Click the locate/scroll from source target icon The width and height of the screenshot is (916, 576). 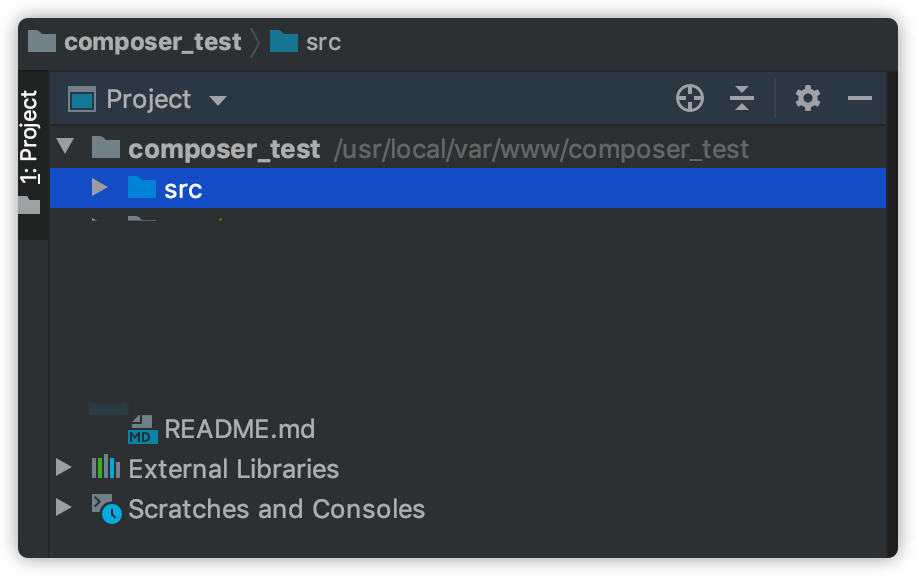(x=690, y=98)
